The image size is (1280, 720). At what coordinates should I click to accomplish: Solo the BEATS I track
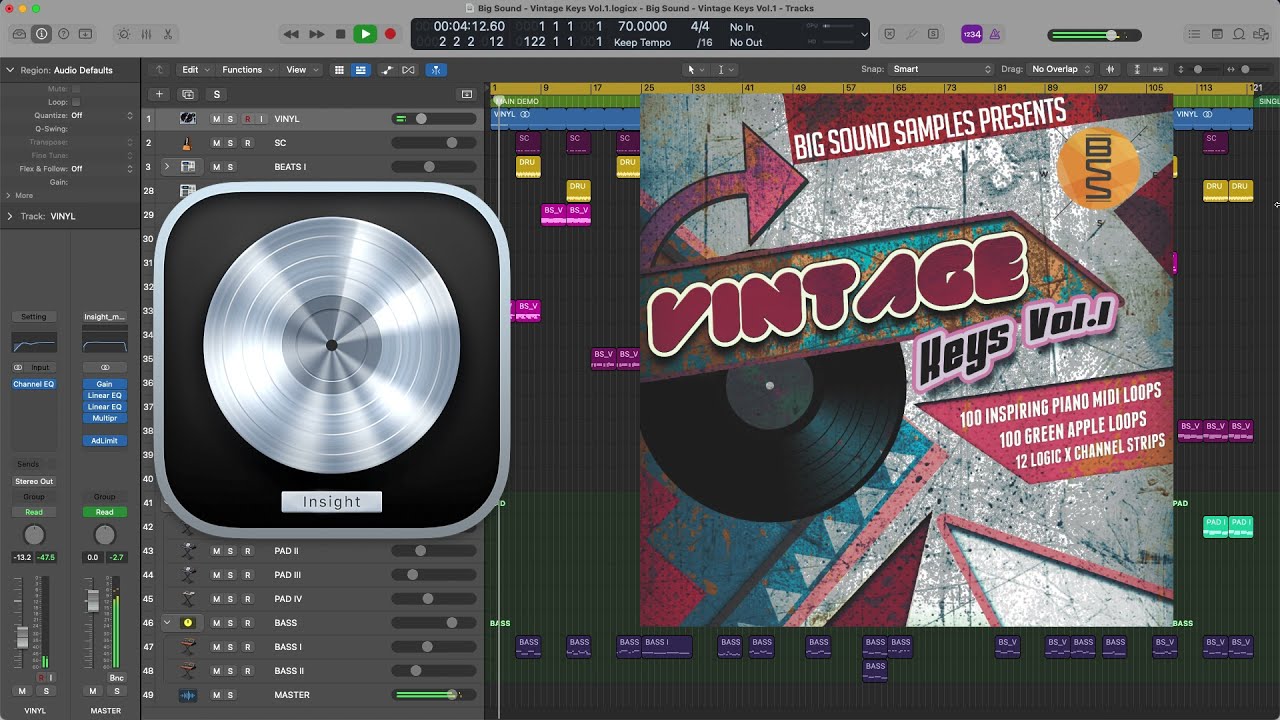click(x=230, y=167)
